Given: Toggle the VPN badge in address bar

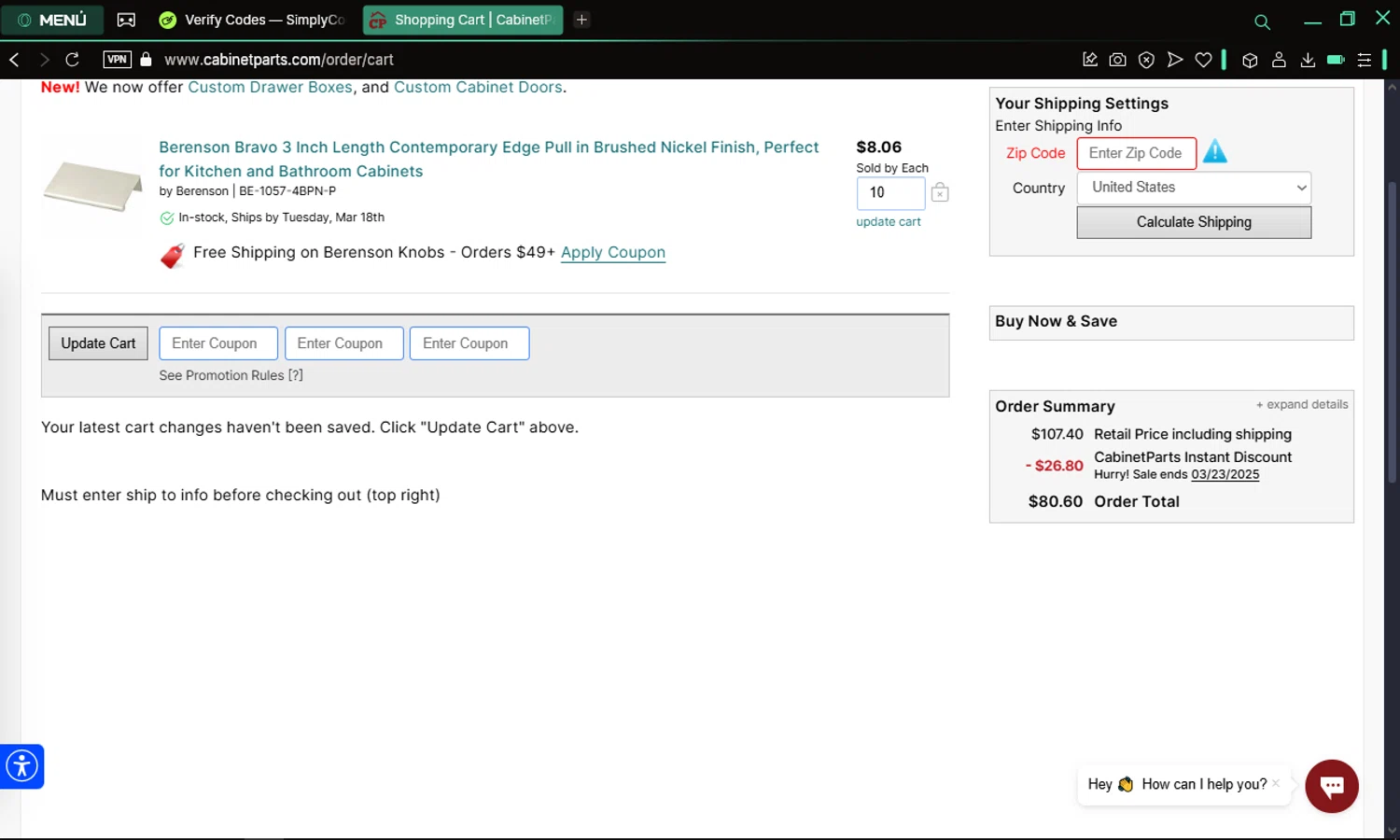Looking at the screenshot, I should (117, 60).
